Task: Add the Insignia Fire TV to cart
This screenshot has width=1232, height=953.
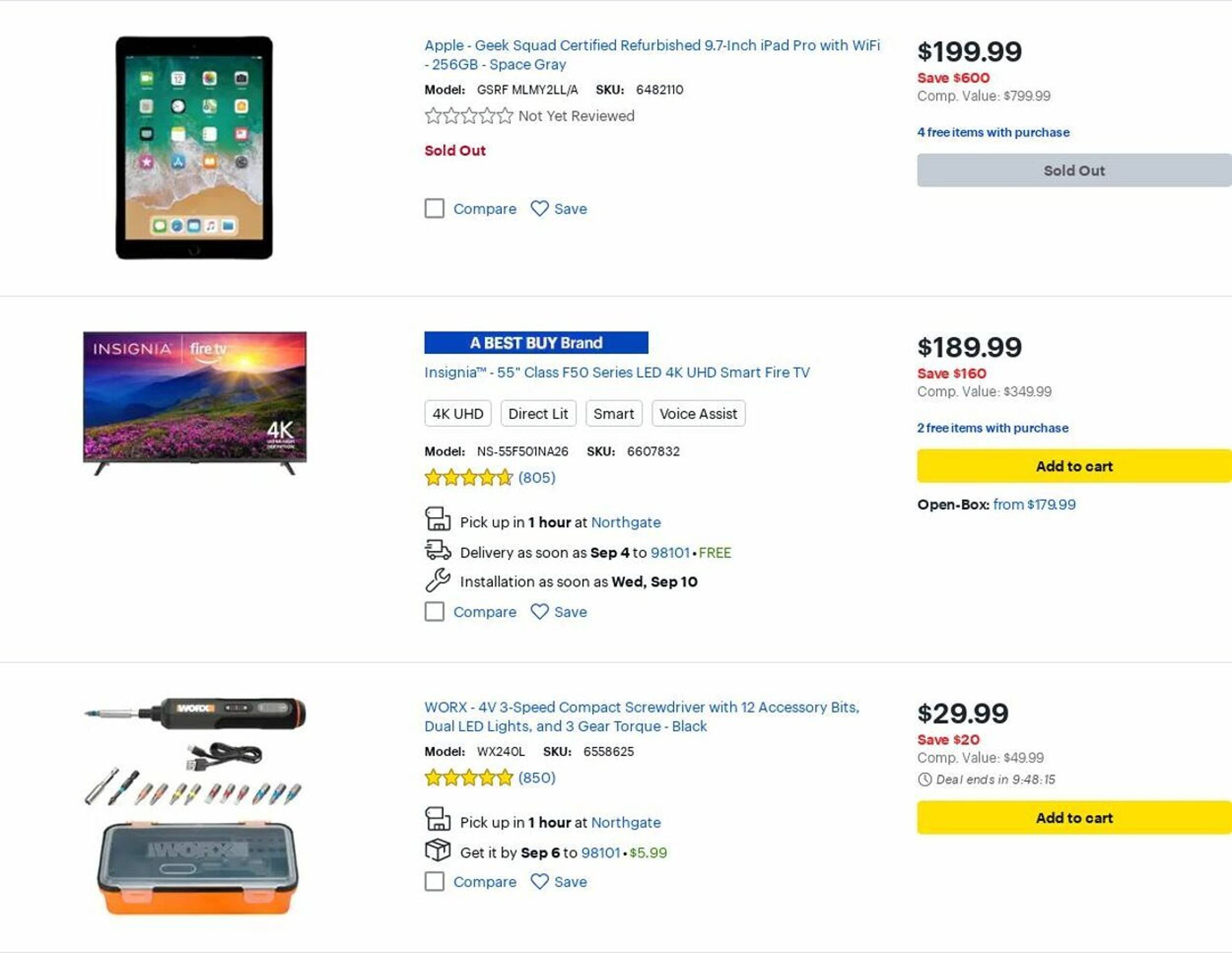Action: click(x=1073, y=466)
